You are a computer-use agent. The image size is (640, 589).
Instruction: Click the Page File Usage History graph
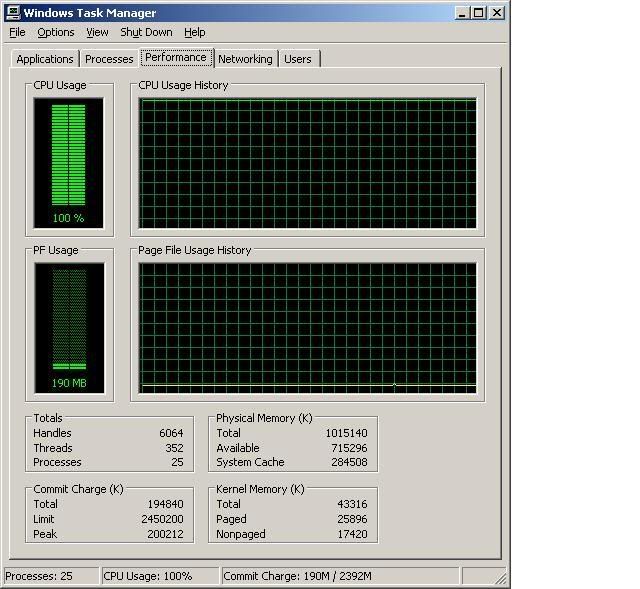point(308,325)
